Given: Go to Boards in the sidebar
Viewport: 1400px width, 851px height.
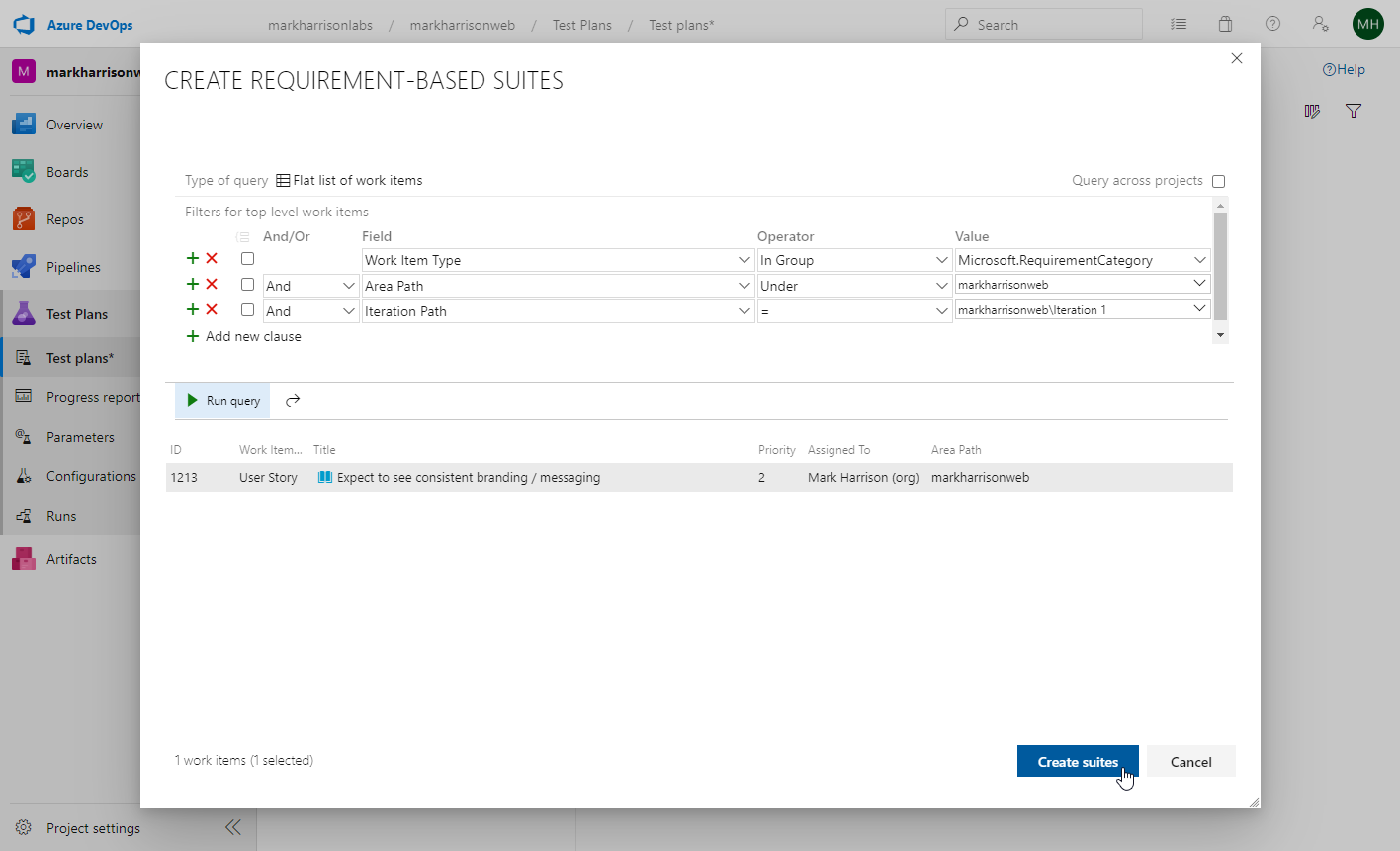Looking at the screenshot, I should (67, 172).
